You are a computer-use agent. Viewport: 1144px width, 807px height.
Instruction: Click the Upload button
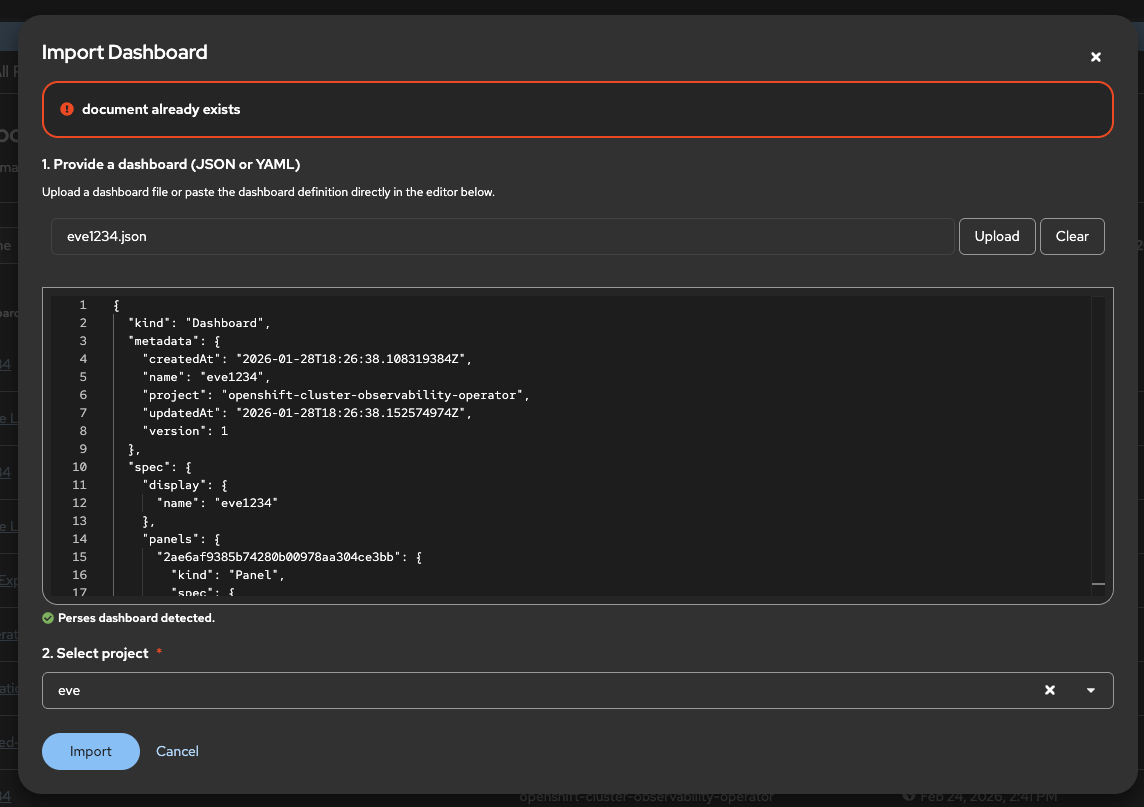[x=997, y=236]
